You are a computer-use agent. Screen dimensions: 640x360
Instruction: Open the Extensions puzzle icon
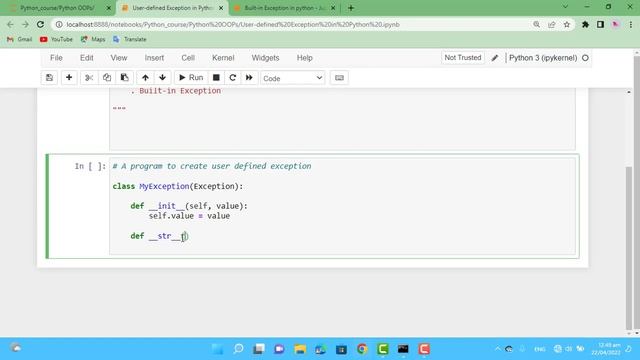(x=585, y=24)
